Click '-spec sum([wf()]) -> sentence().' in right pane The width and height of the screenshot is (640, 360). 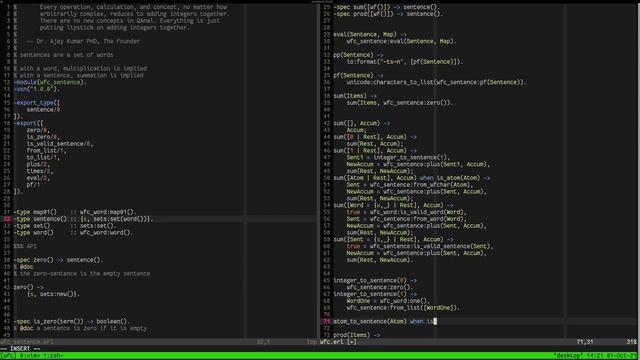point(387,7)
